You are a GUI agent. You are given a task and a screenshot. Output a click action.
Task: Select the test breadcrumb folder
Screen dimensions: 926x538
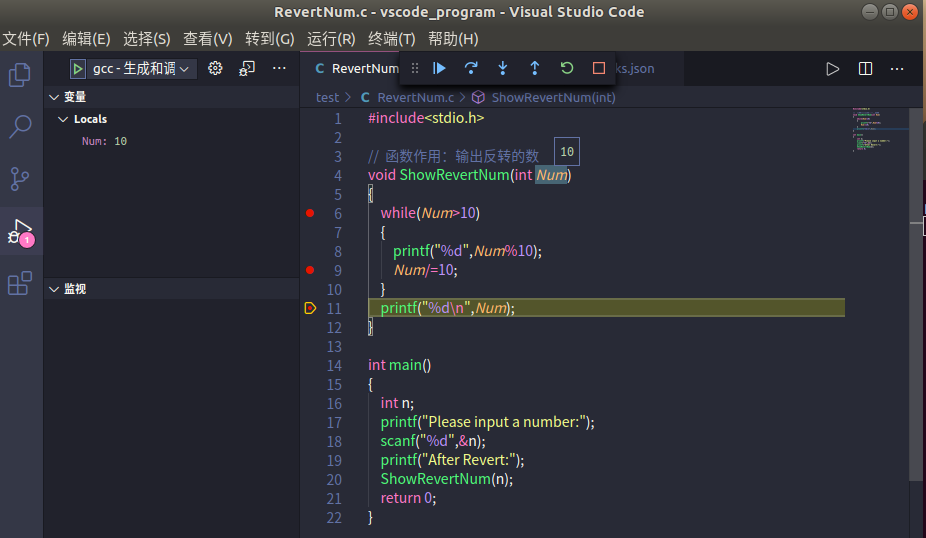point(327,97)
